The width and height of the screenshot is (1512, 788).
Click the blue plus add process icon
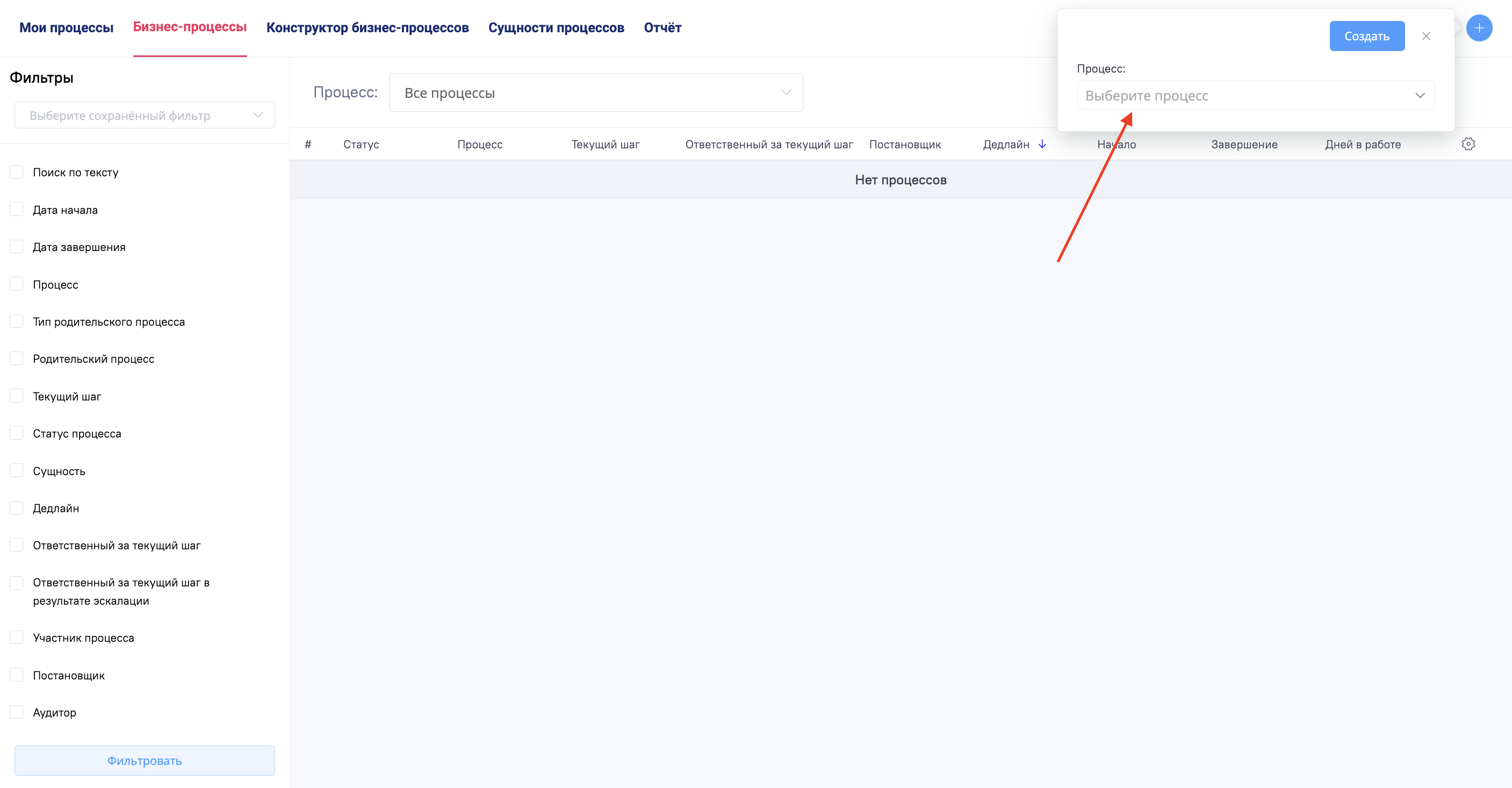tap(1479, 28)
